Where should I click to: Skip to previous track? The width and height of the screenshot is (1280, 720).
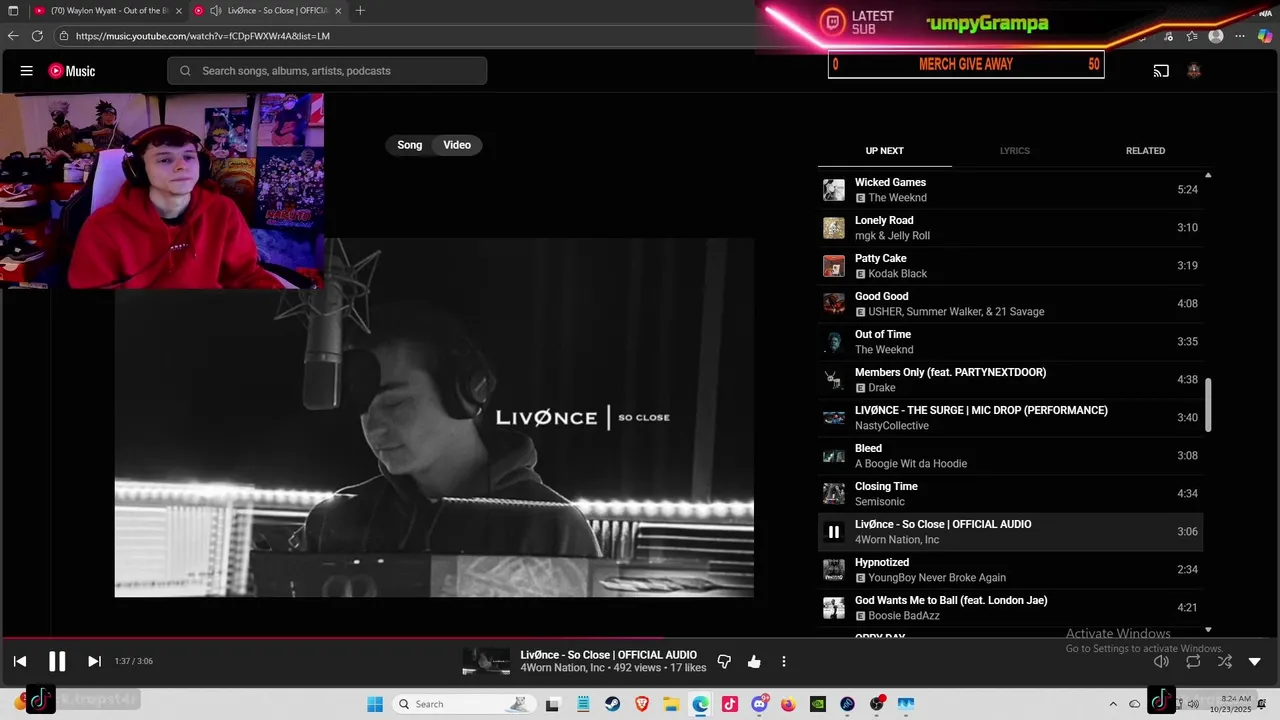[20, 661]
